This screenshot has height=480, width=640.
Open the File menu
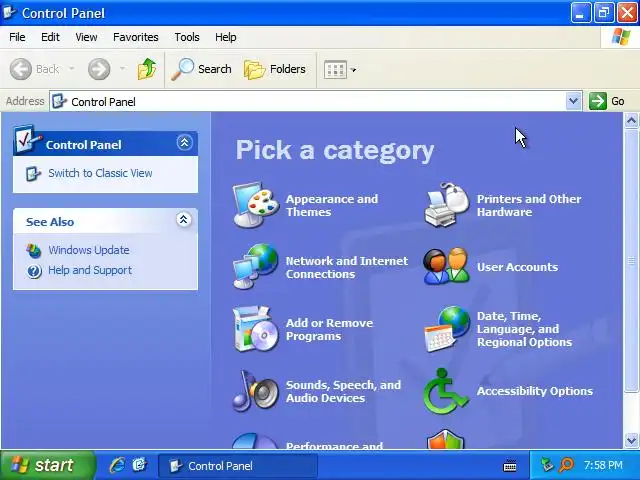coord(17,37)
